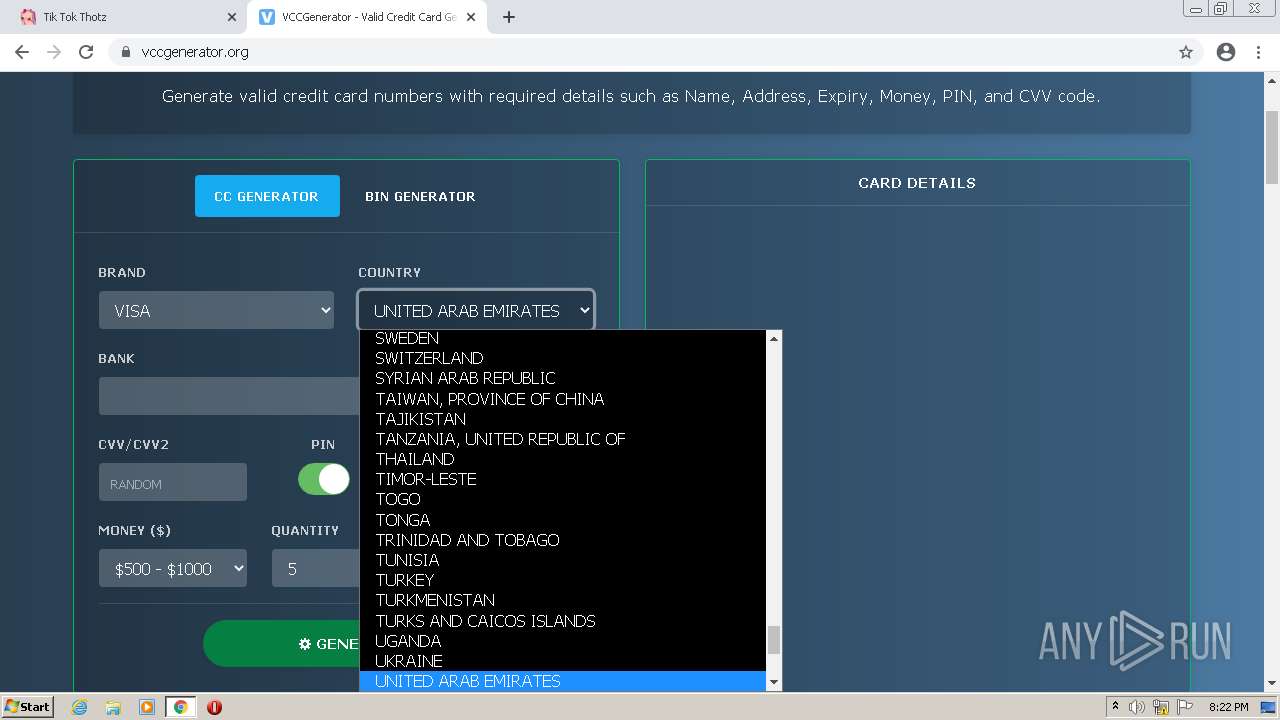Pick TANZANIA, UNITED REPUBLIC OF option
1280x720 pixels.
coord(563,438)
